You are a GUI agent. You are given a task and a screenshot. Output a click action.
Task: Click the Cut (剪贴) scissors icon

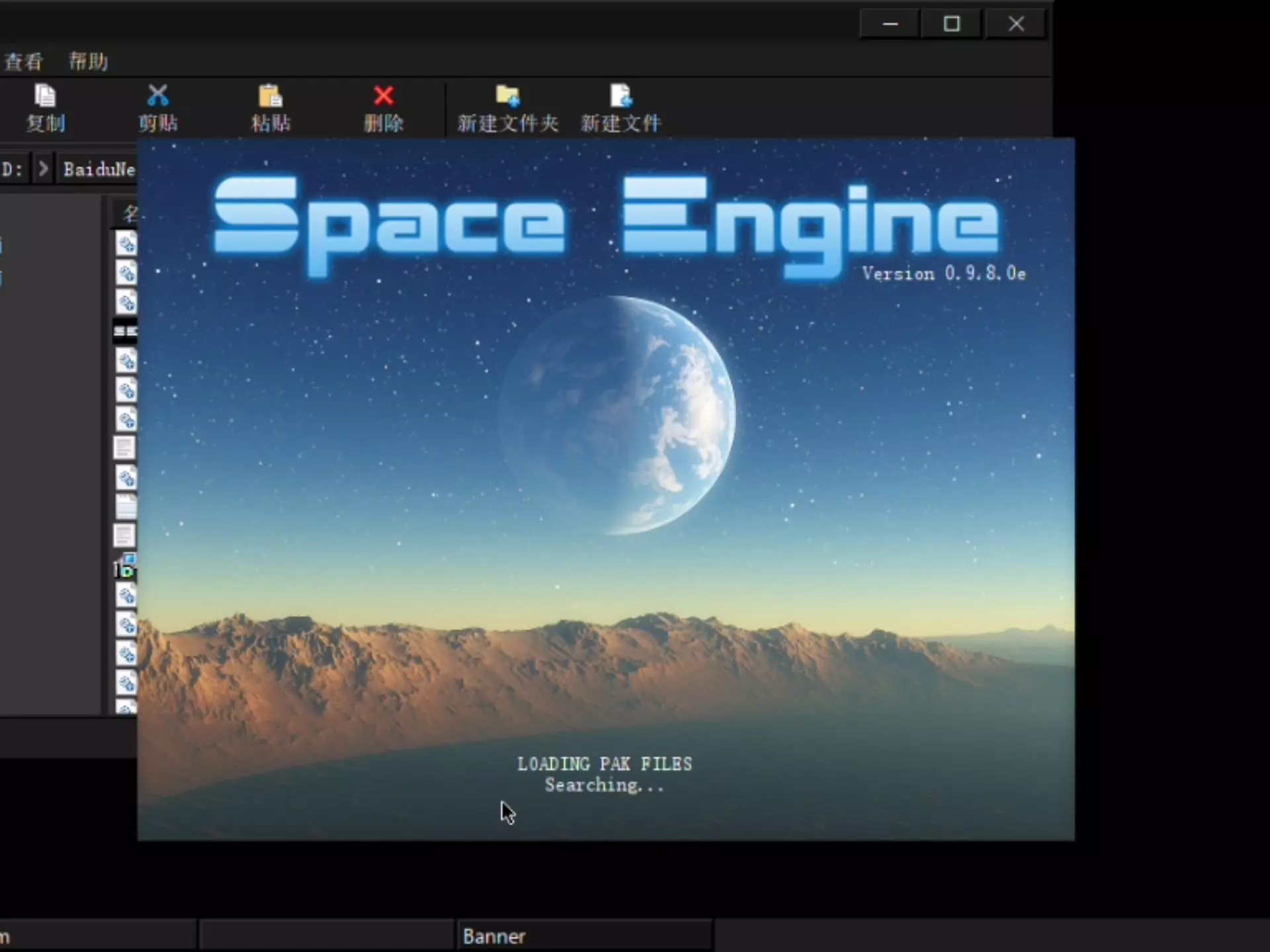[x=157, y=97]
